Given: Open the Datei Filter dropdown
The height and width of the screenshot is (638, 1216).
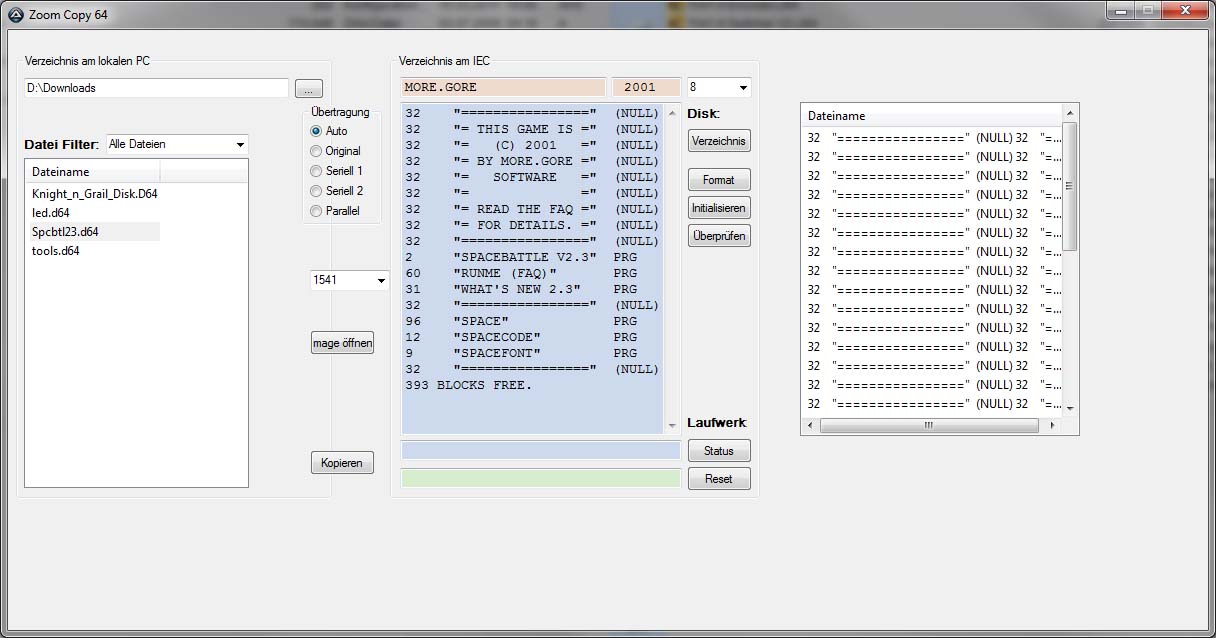Looking at the screenshot, I should tap(177, 145).
